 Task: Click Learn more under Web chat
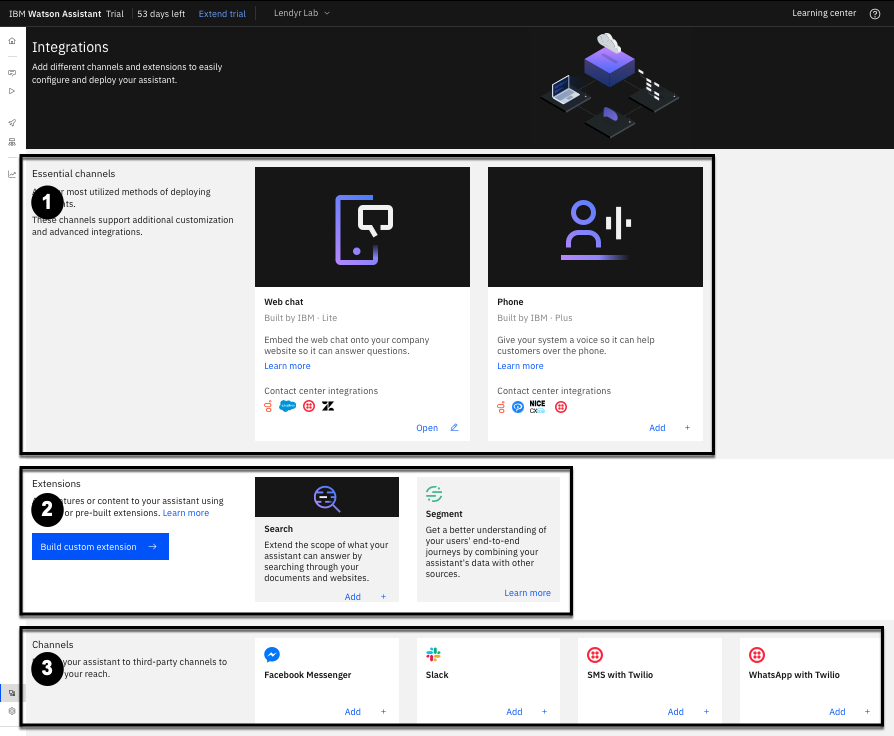[x=287, y=366]
